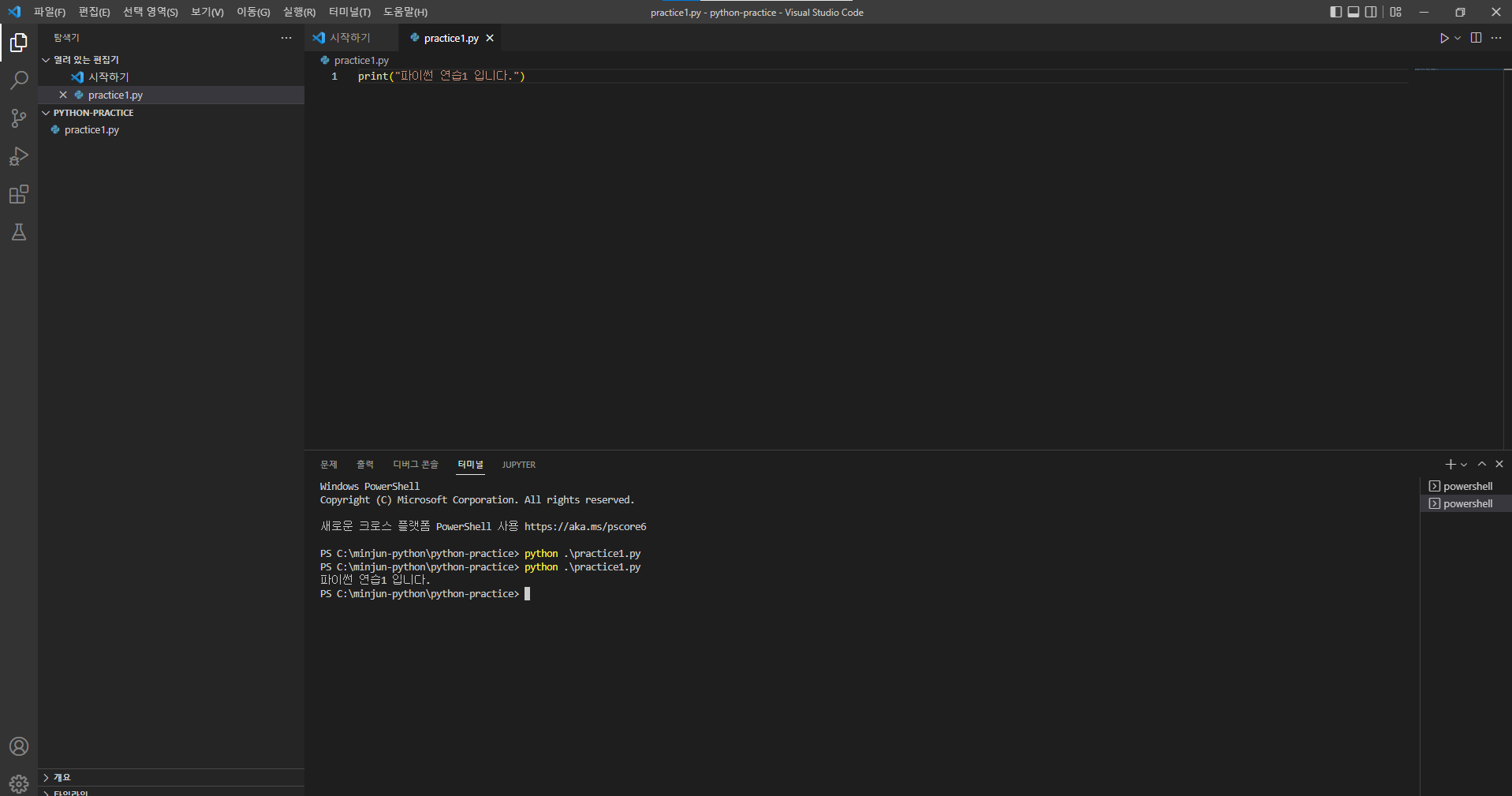Open Explorer panel More Actions ellipsis
1512x796 pixels.
tap(286, 38)
